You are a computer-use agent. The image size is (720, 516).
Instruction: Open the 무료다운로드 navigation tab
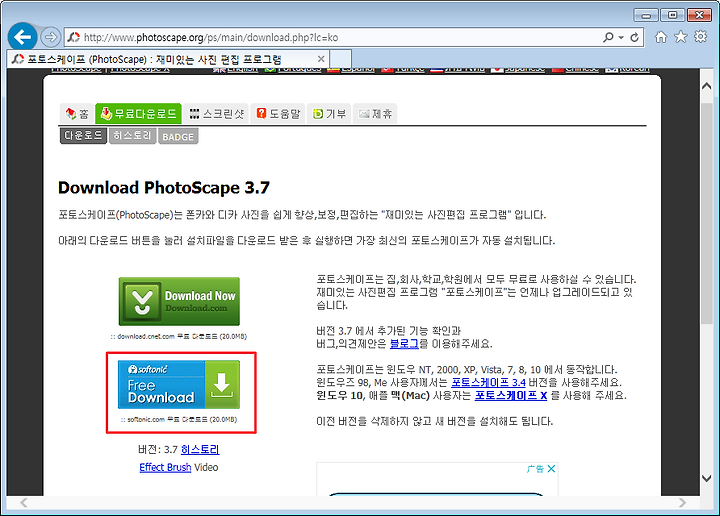coord(138,113)
